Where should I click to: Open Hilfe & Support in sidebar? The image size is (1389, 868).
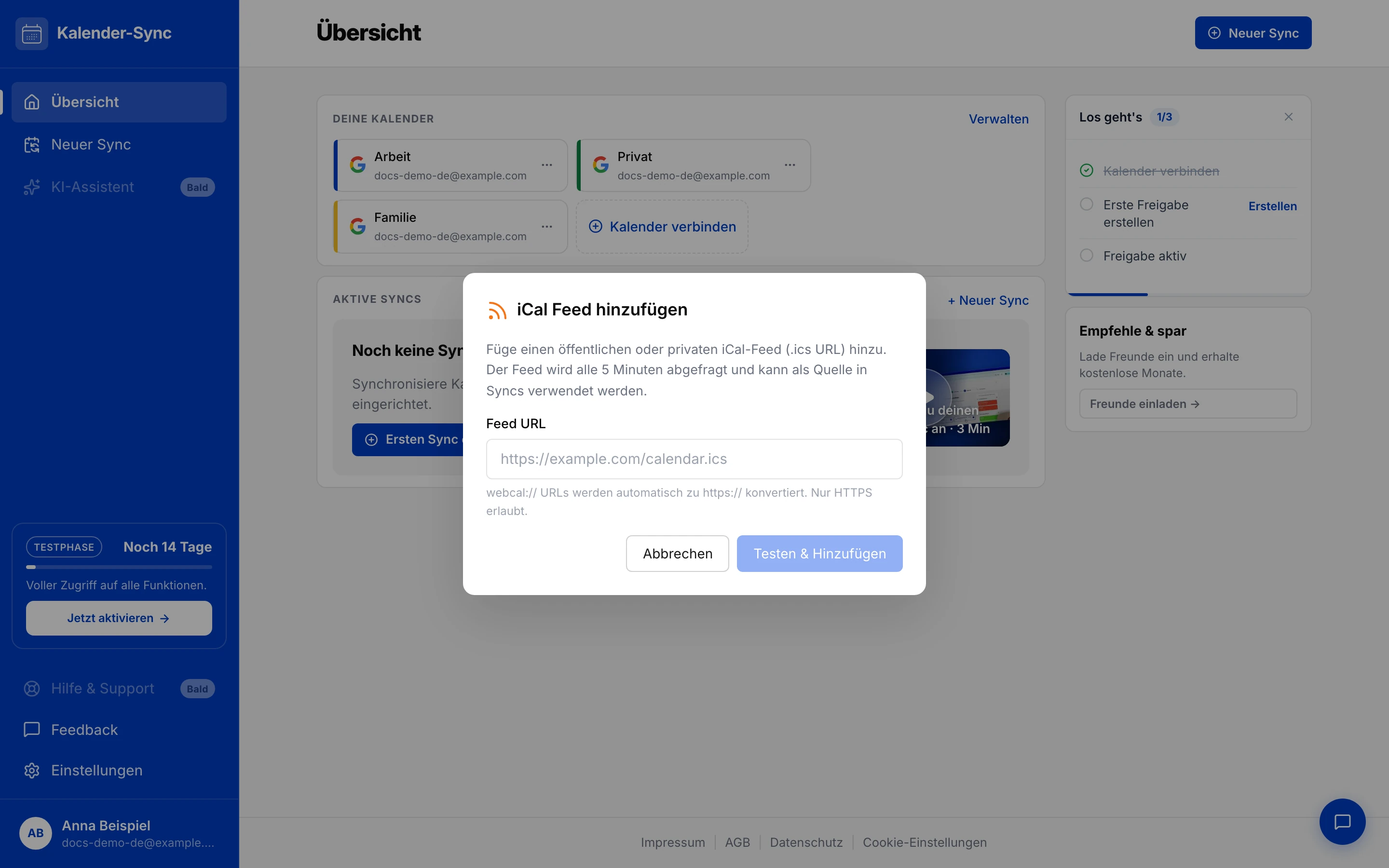click(119, 688)
